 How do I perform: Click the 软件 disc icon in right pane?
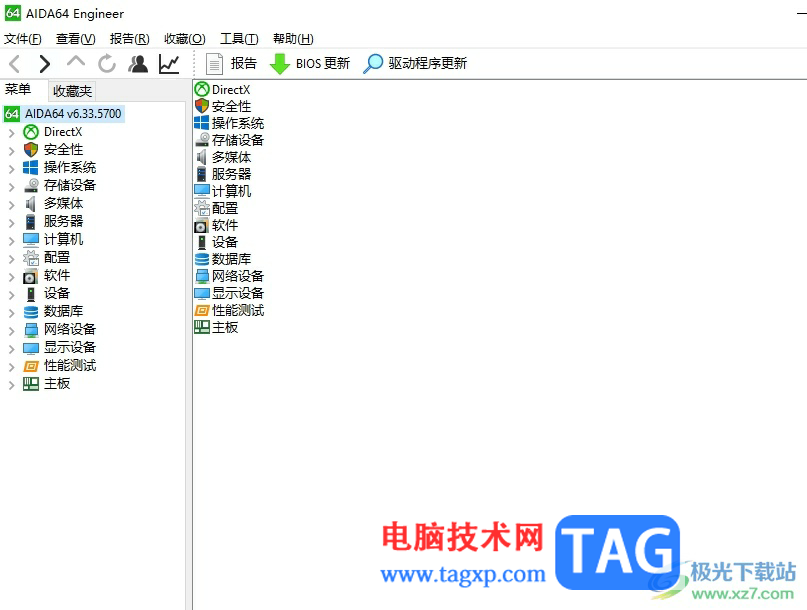click(x=201, y=225)
